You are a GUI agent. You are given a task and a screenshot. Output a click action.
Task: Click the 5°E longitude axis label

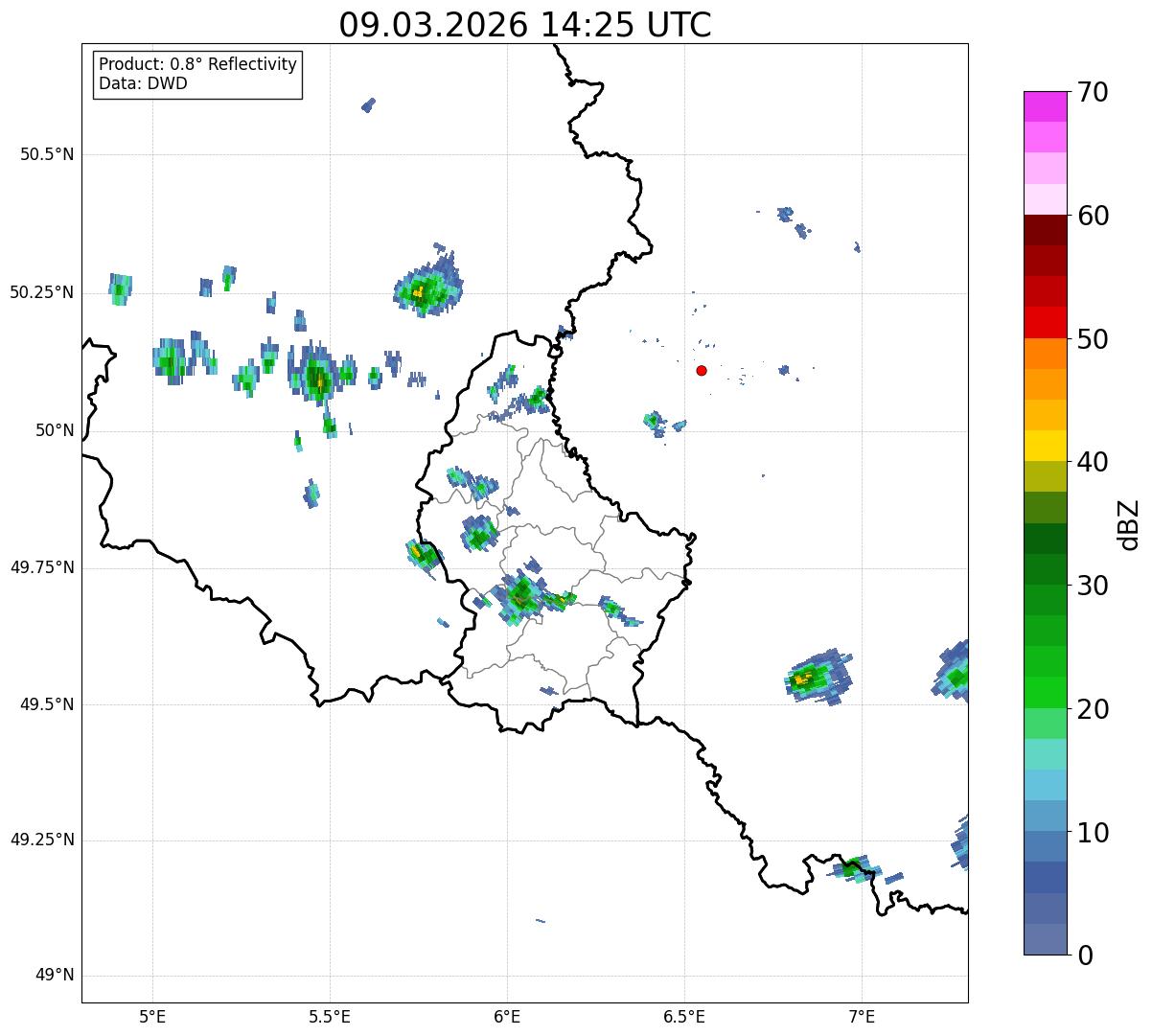click(x=152, y=1016)
